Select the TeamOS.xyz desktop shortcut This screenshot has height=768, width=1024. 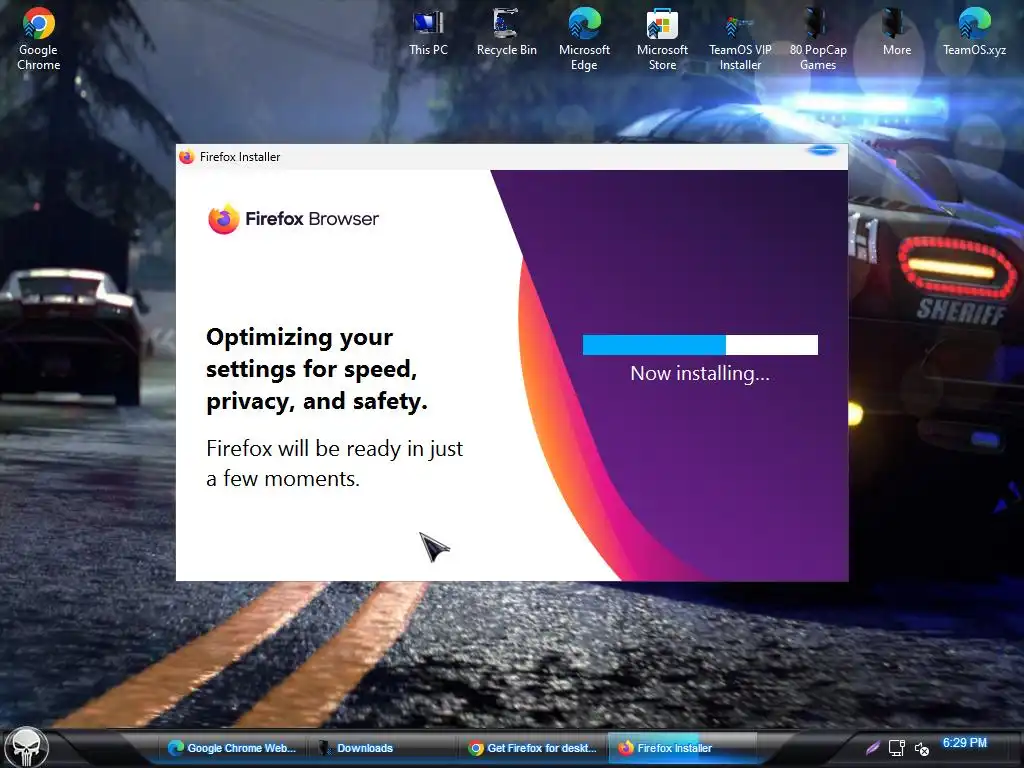[974, 33]
